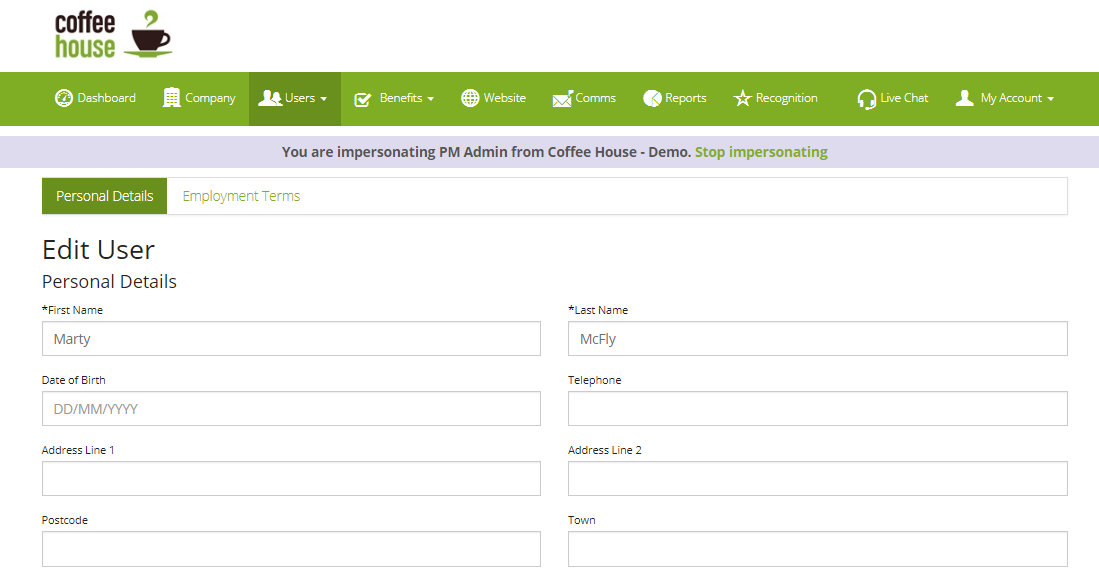The height and width of the screenshot is (578, 1099).
Task: Select the Personal Details tab
Action: tap(104, 195)
